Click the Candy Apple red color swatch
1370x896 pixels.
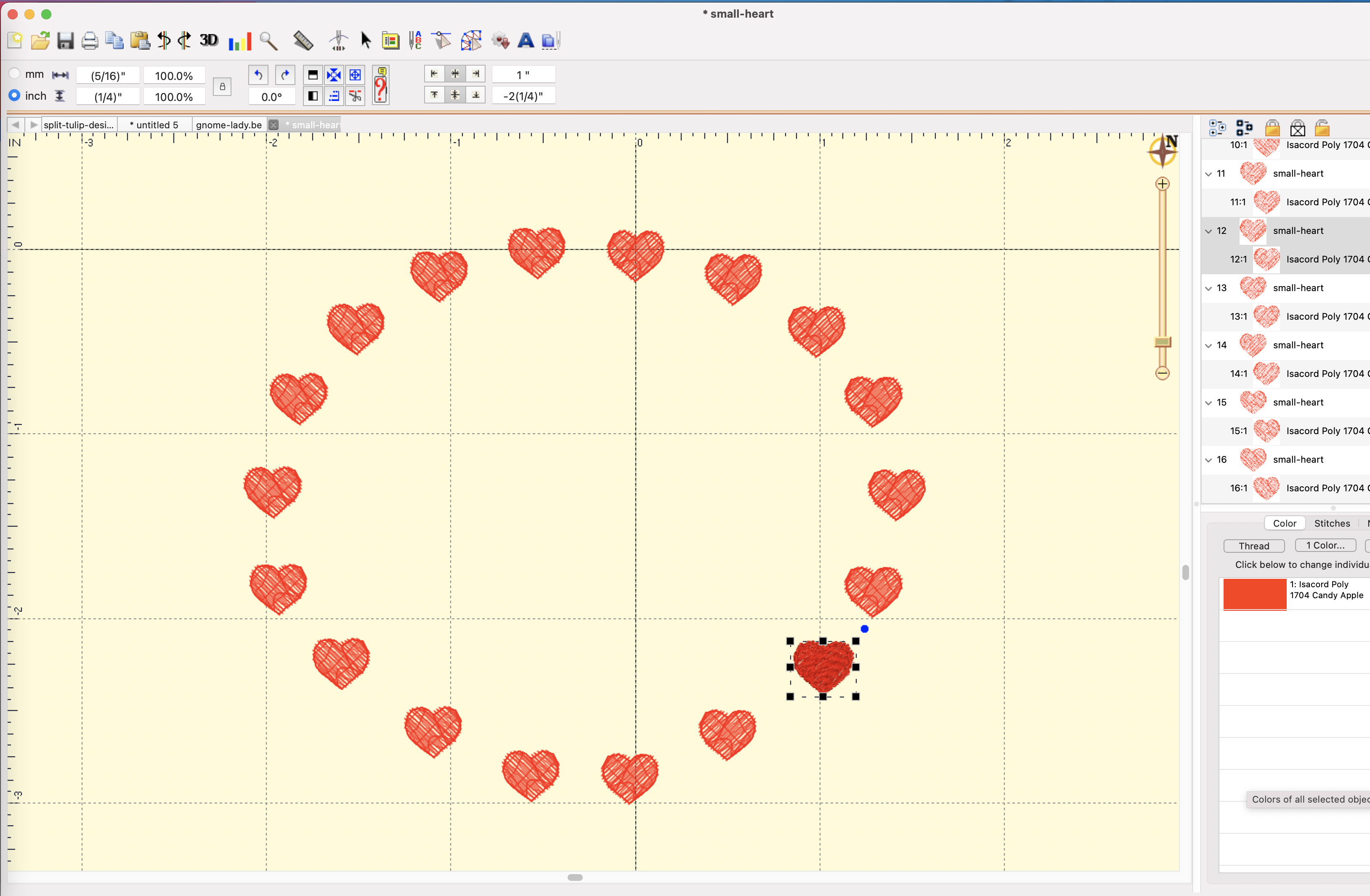(x=1254, y=594)
